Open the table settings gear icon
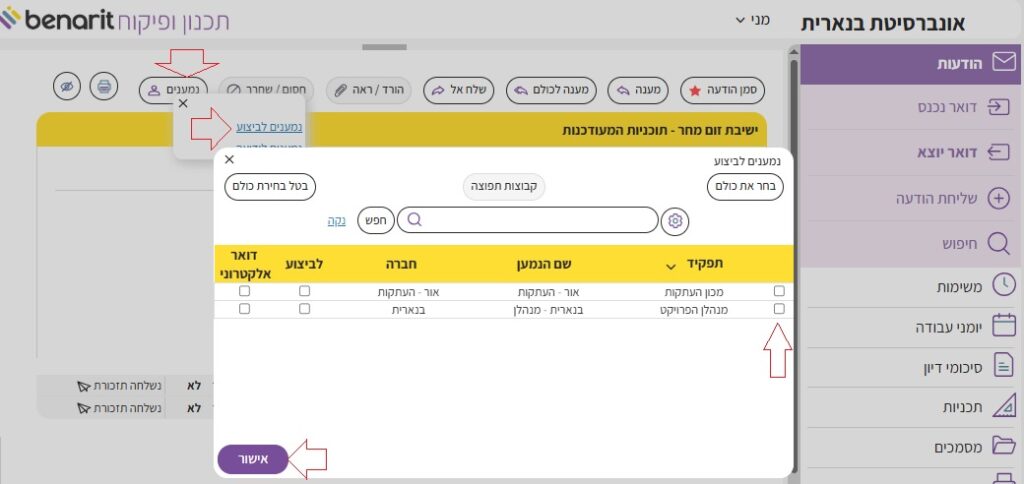The height and width of the screenshot is (484, 1024). [675, 221]
